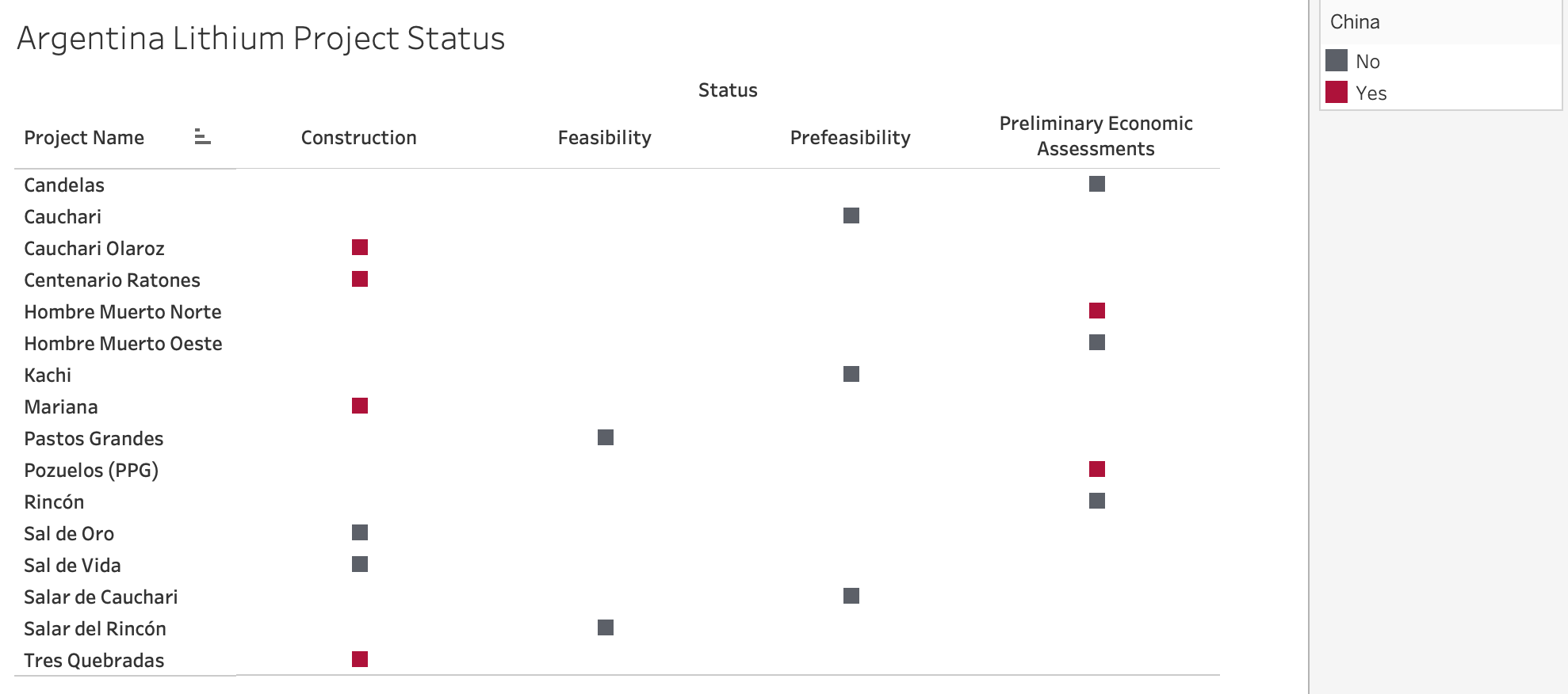
Task: Select the Hombre Muerto Norte red mark
Action: pos(1097,311)
